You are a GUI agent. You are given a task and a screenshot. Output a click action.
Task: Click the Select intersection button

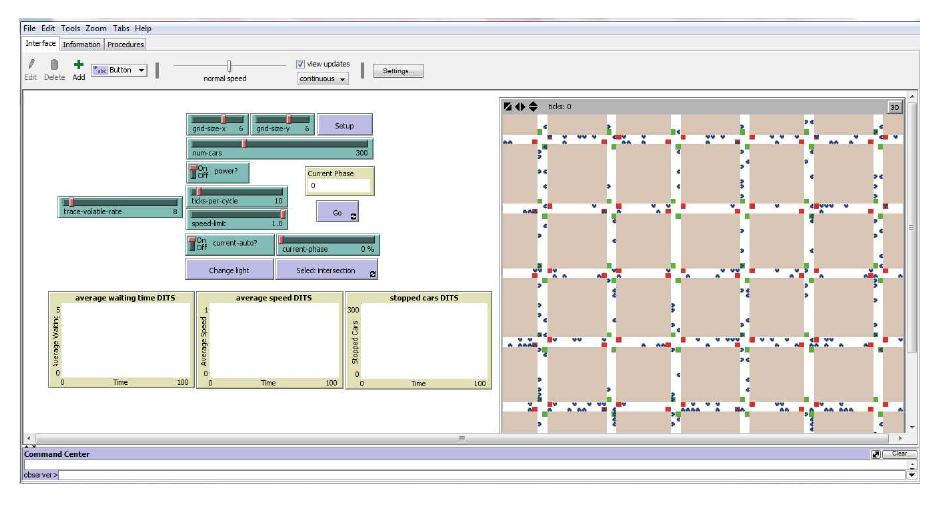coord(326,270)
